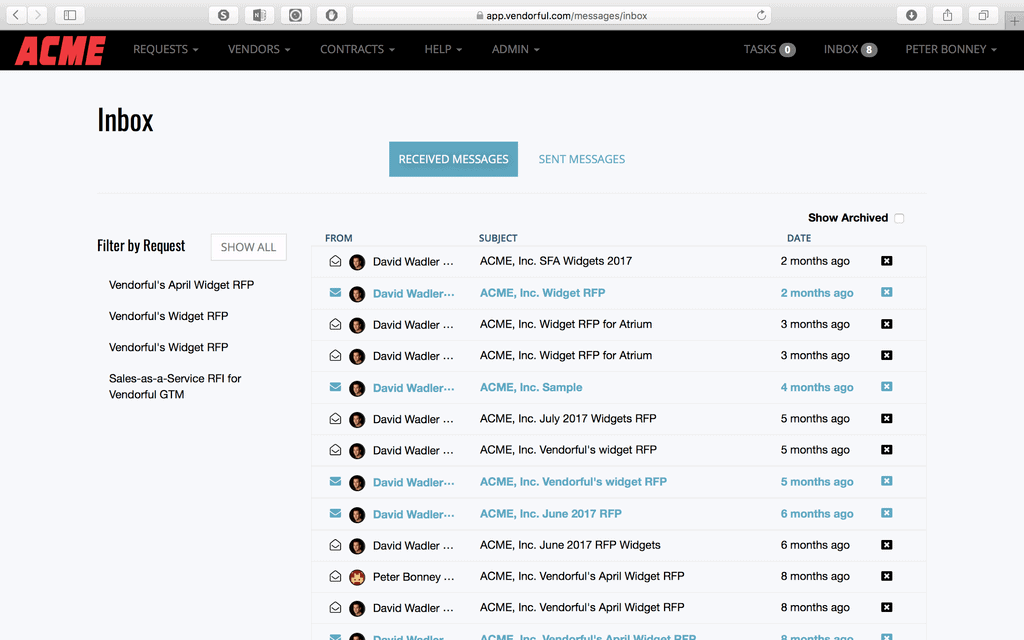Open ACME, Inc. Sample message
Image resolution: width=1024 pixels, height=640 pixels.
530,387
